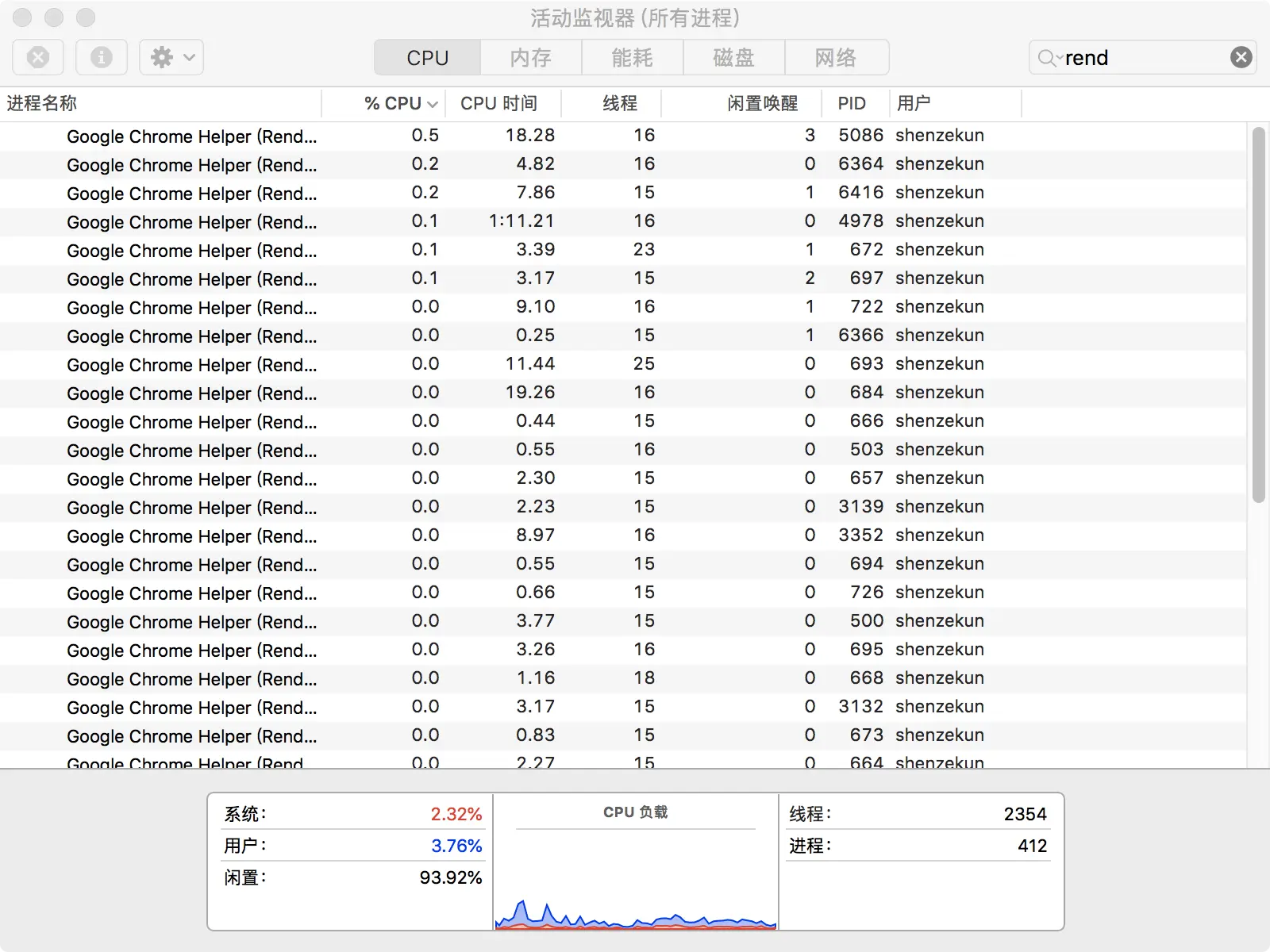
Task: Sort by 用户 column header
Action: pyautogui.click(x=956, y=103)
